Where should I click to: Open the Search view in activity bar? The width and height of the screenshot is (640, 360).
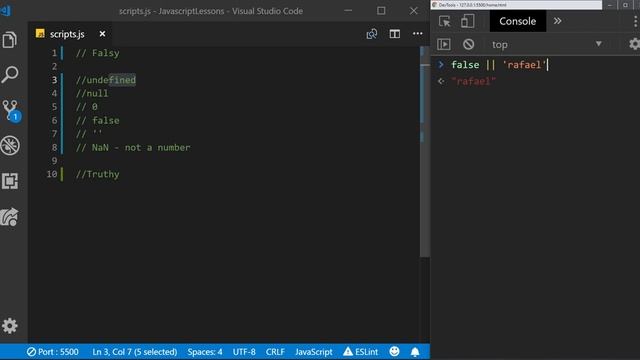10,74
